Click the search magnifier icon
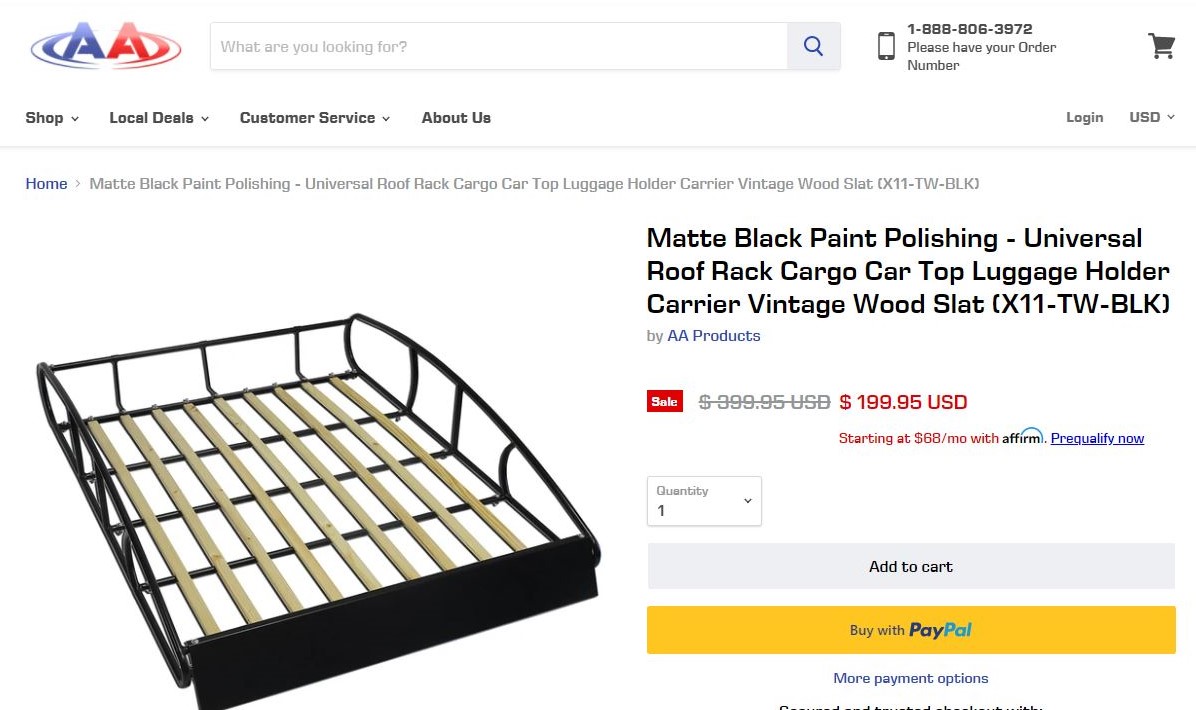Screen dimensions: 1196x710 (813, 46)
